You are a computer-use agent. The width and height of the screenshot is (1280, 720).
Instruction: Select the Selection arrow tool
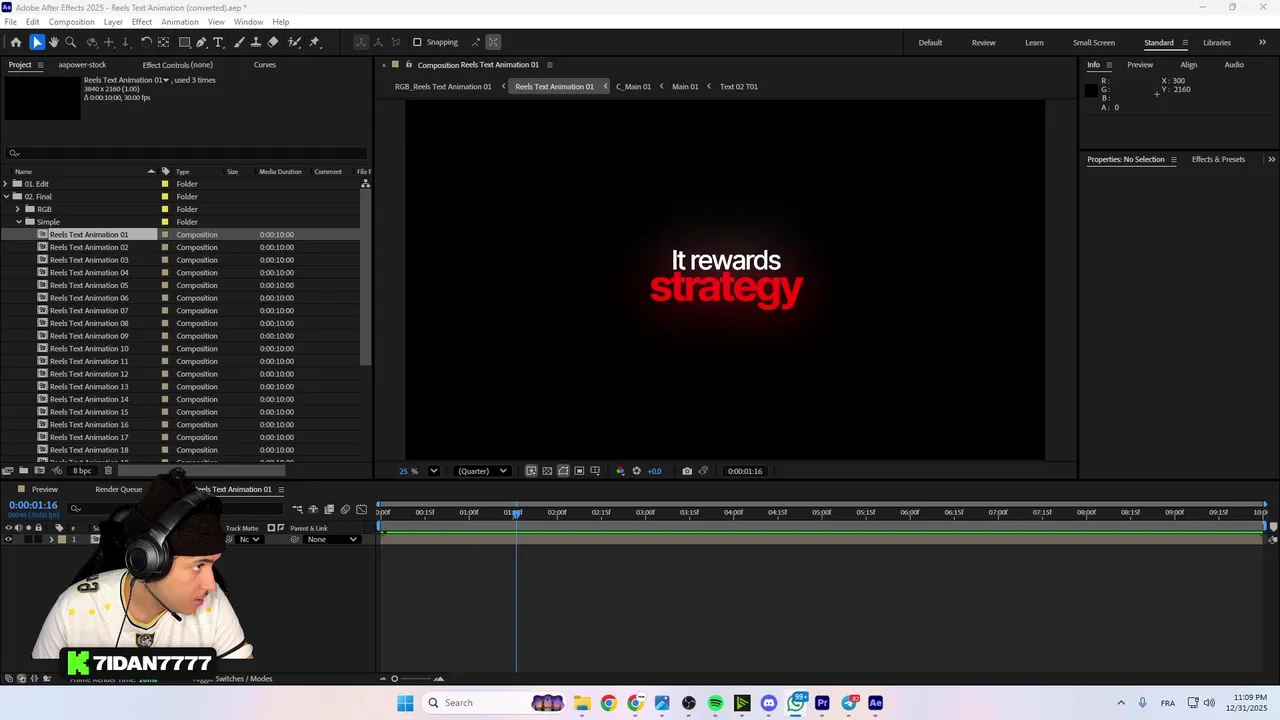pyautogui.click(x=37, y=42)
